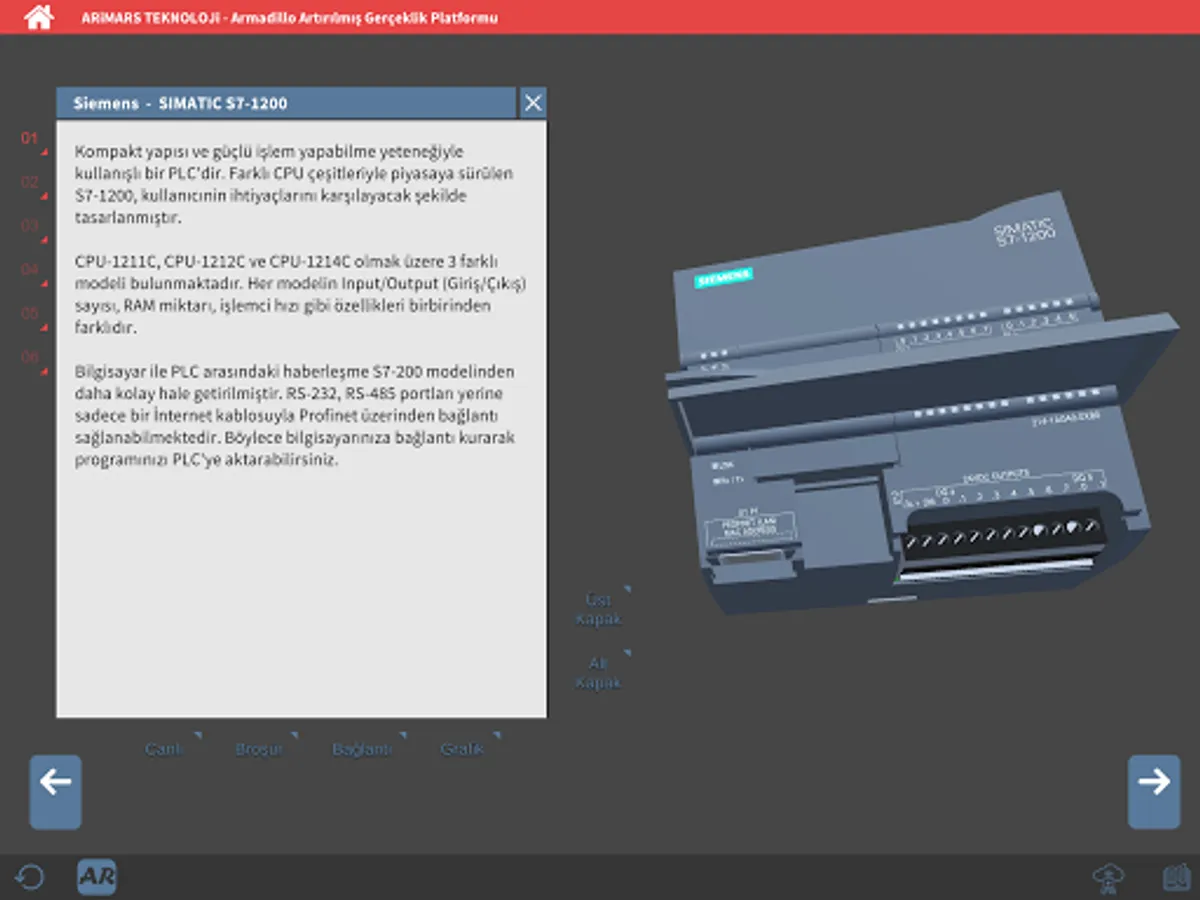Open page 03 in the left index
The width and height of the screenshot is (1200, 900).
(x=30, y=226)
